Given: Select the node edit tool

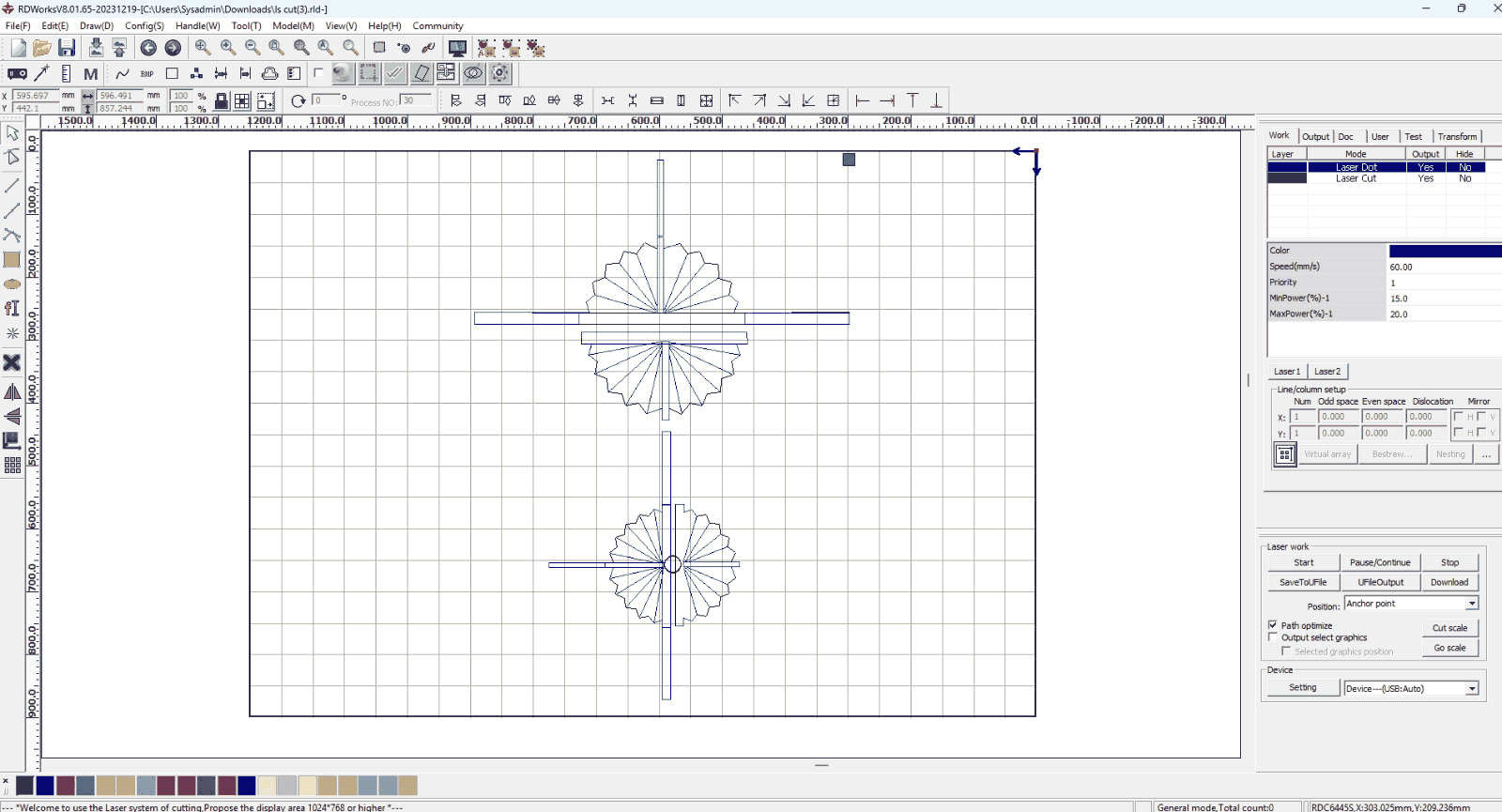Looking at the screenshot, I should tap(12, 158).
